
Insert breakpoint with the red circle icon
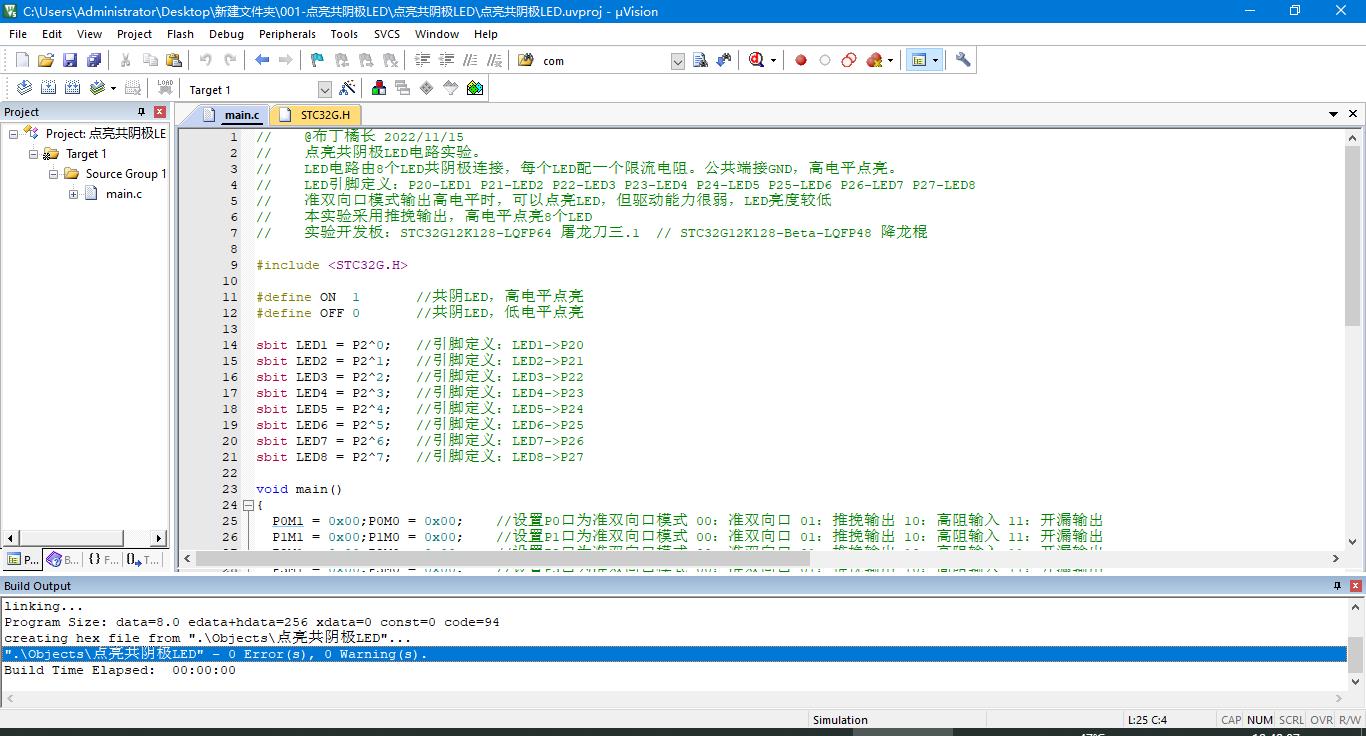pos(801,60)
